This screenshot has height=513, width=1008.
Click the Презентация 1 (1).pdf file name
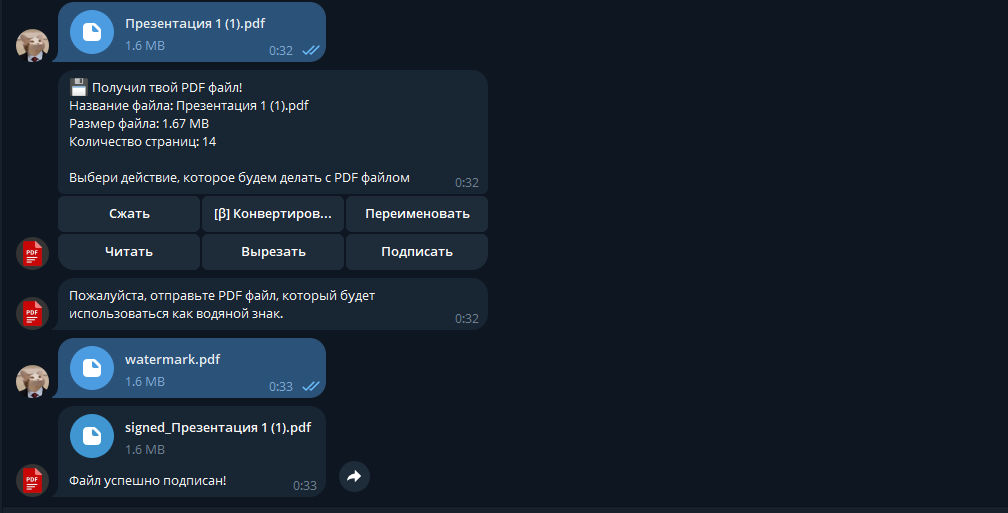(x=195, y=24)
